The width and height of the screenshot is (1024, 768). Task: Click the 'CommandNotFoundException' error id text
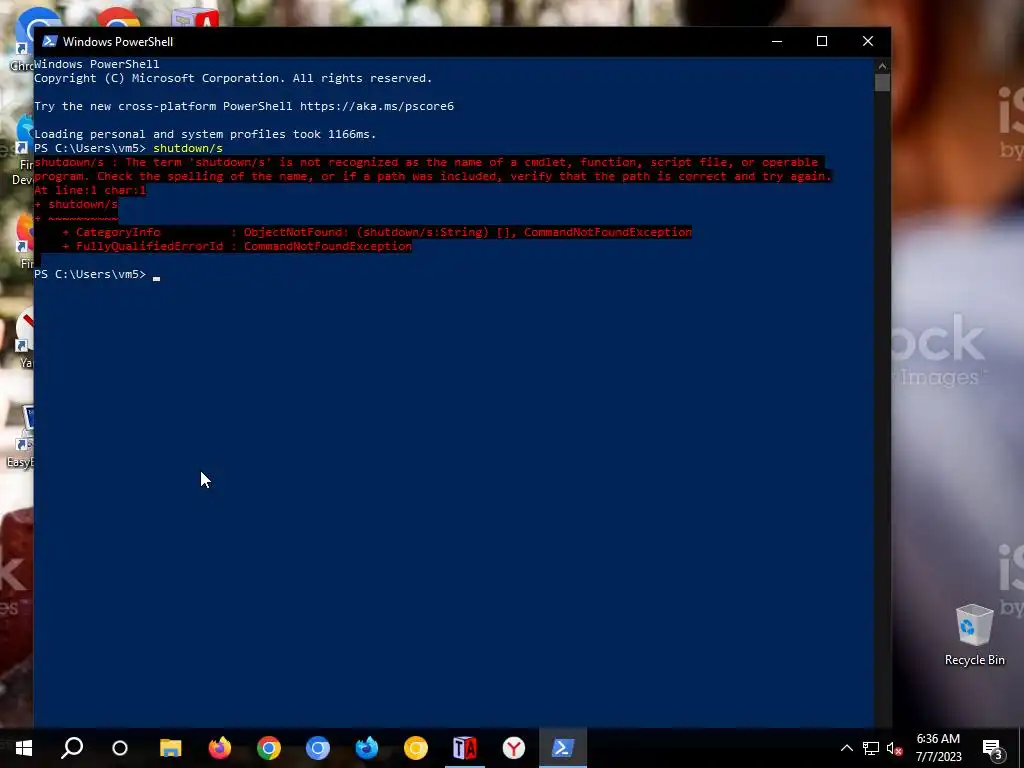(x=328, y=246)
